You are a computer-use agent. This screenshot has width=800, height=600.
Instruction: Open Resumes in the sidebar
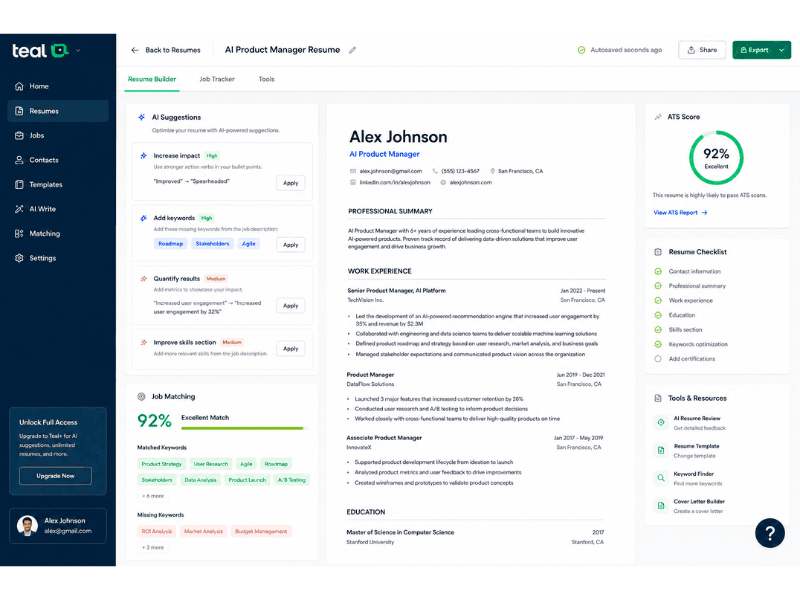58,111
